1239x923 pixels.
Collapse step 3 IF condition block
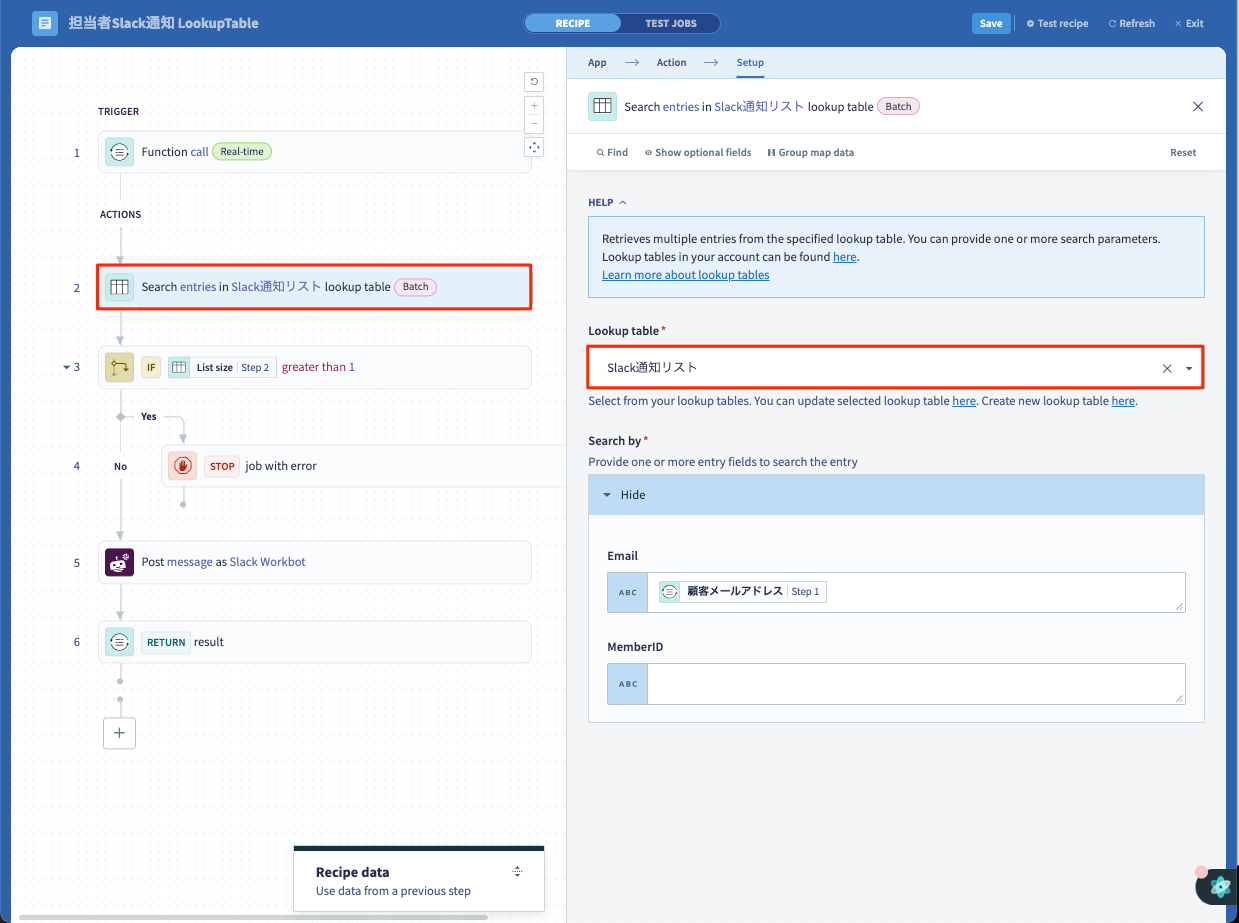[x=66, y=367]
